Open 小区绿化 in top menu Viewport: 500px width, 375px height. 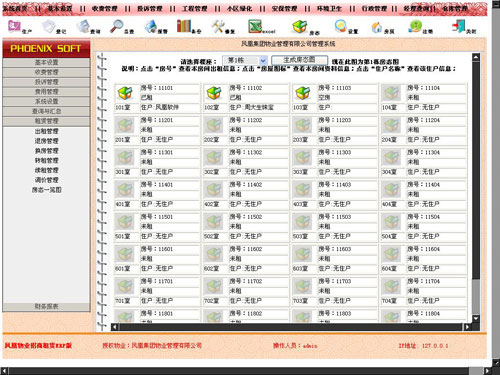(x=239, y=9)
